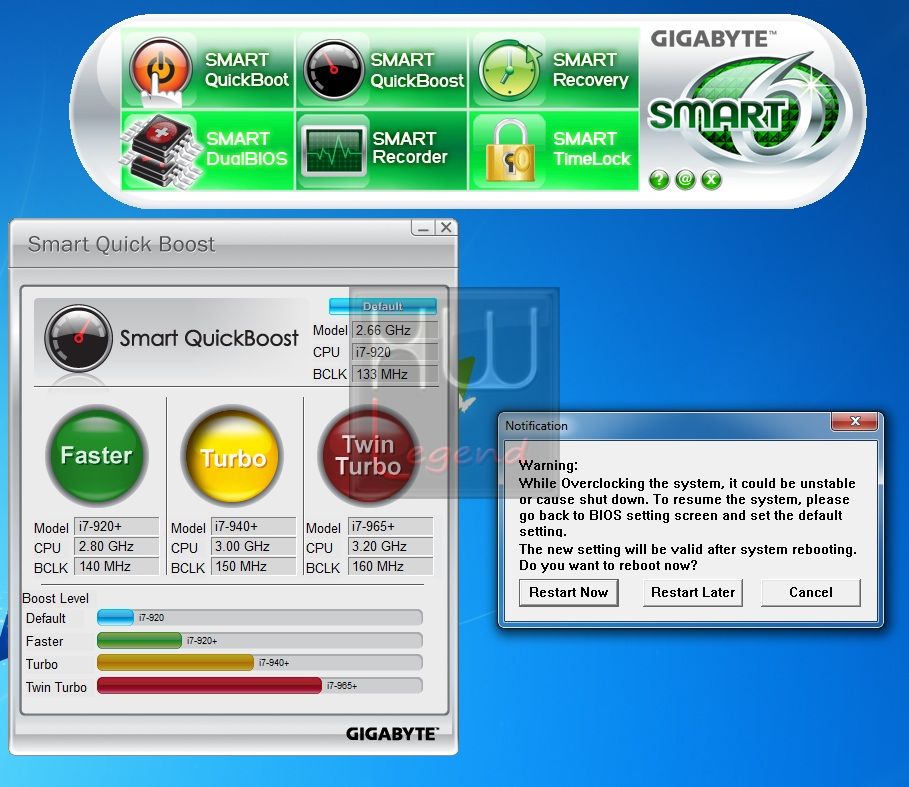Click the Faster Model field showing i7-920+

coord(117,526)
